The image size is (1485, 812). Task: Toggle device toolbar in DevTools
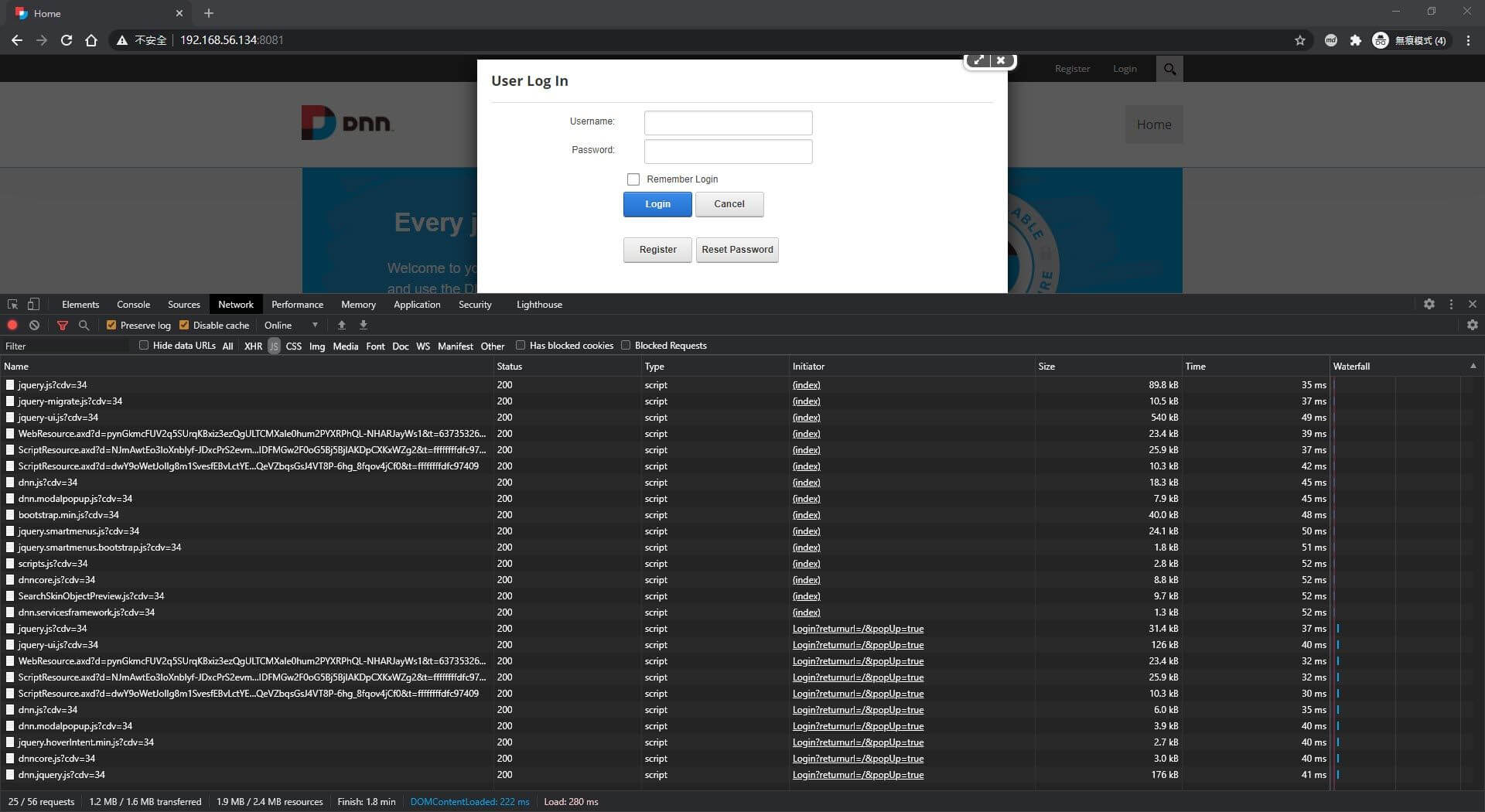[33, 305]
